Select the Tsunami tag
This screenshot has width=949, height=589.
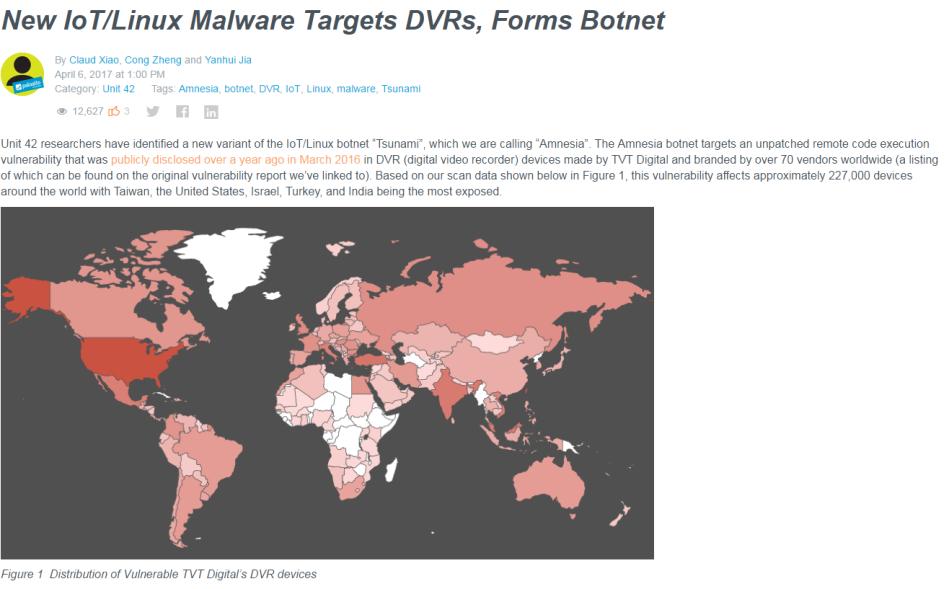(401, 89)
